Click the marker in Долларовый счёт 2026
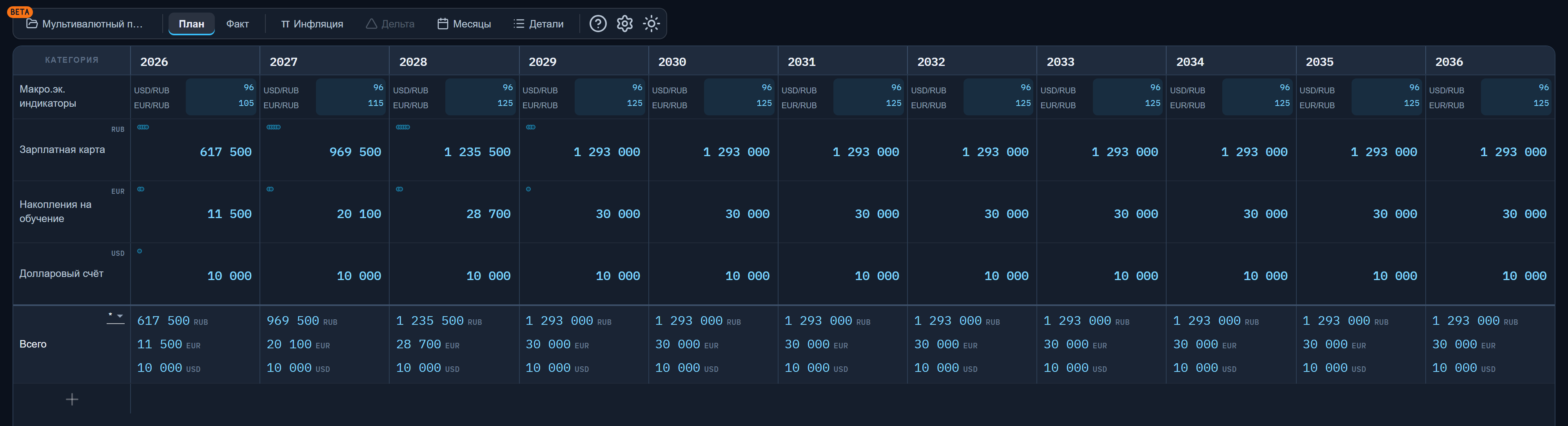 (x=140, y=251)
